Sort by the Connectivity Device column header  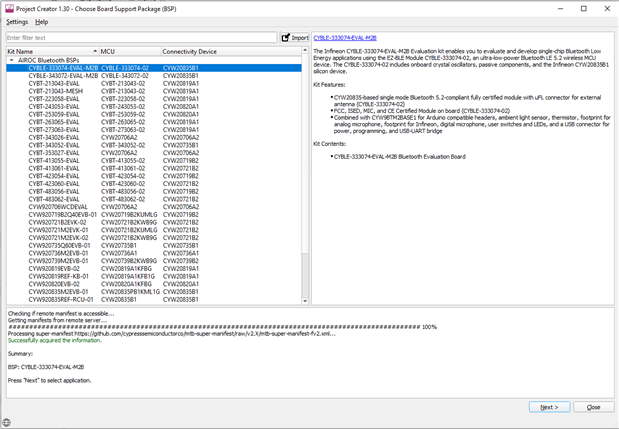(231, 51)
